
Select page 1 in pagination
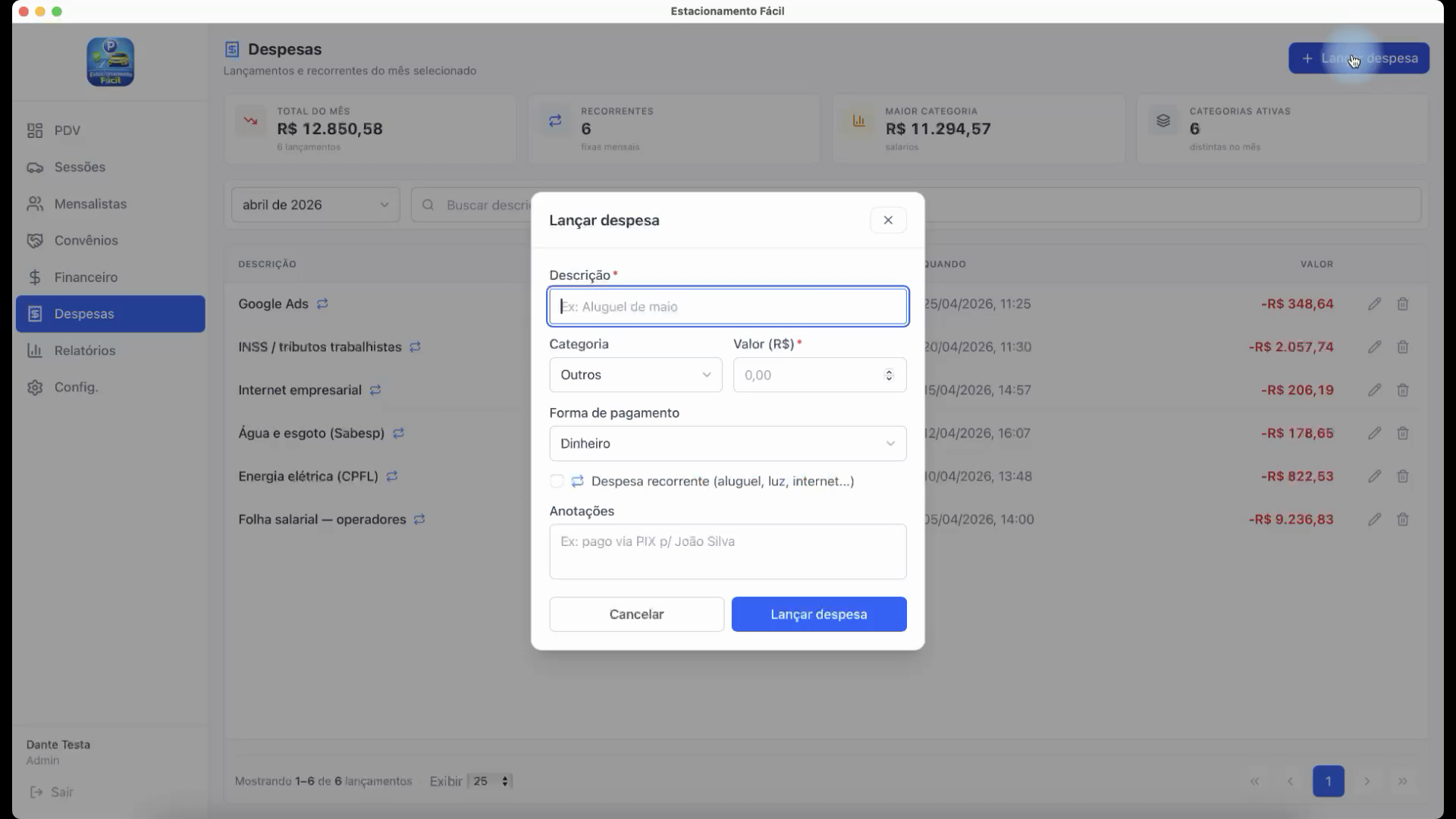1328,781
